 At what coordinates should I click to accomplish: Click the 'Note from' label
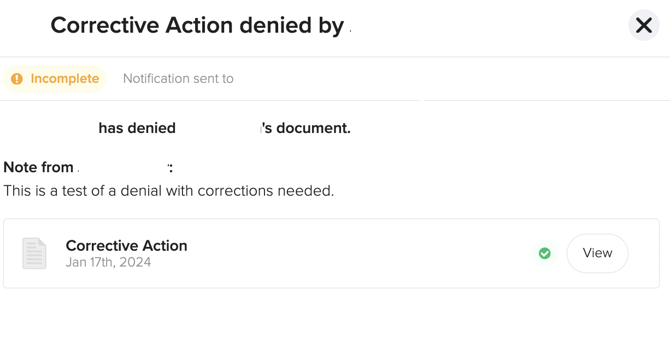(x=38, y=167)
